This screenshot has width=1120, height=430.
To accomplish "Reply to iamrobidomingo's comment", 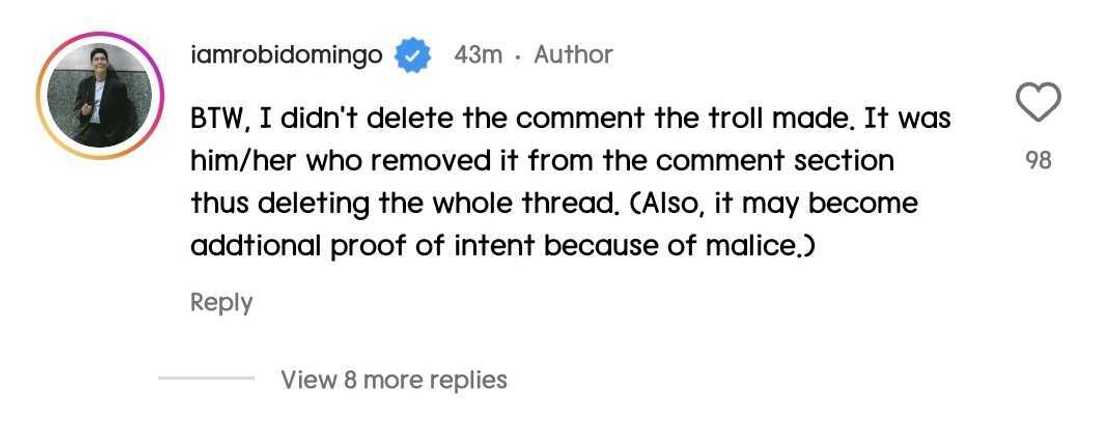I will point(221,302).
